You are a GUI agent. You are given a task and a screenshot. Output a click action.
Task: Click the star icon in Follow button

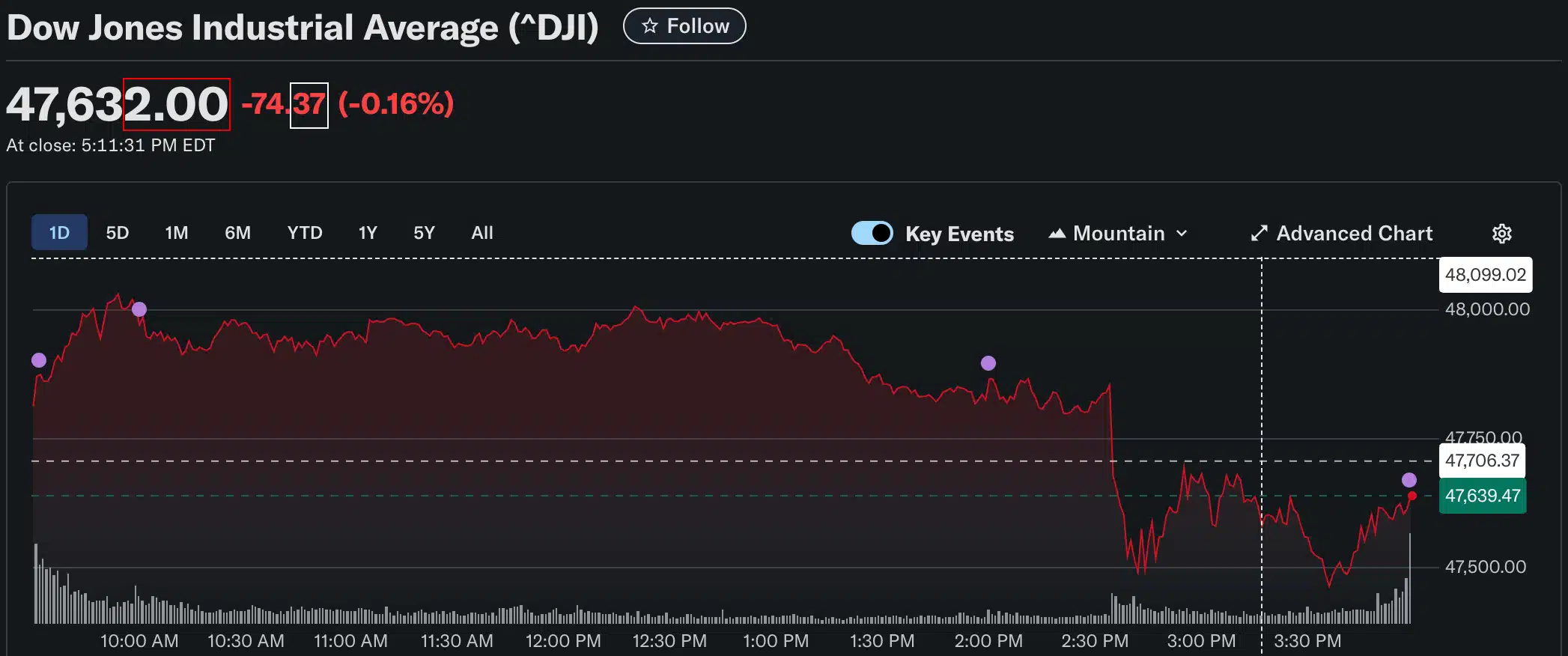click(x=650, y=26)
